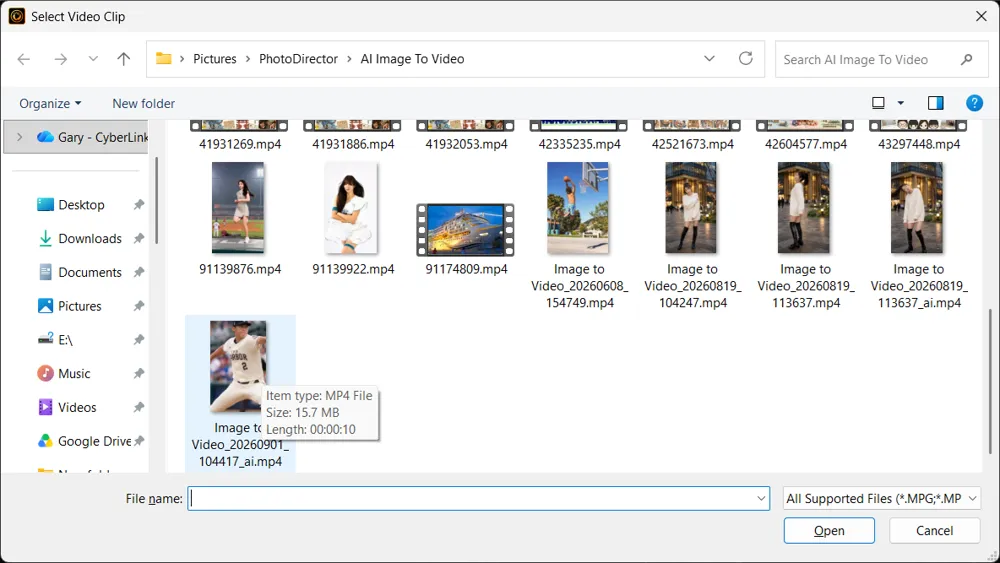Select the 91174809.mp4 cruise ship video

tap(466, 230)
